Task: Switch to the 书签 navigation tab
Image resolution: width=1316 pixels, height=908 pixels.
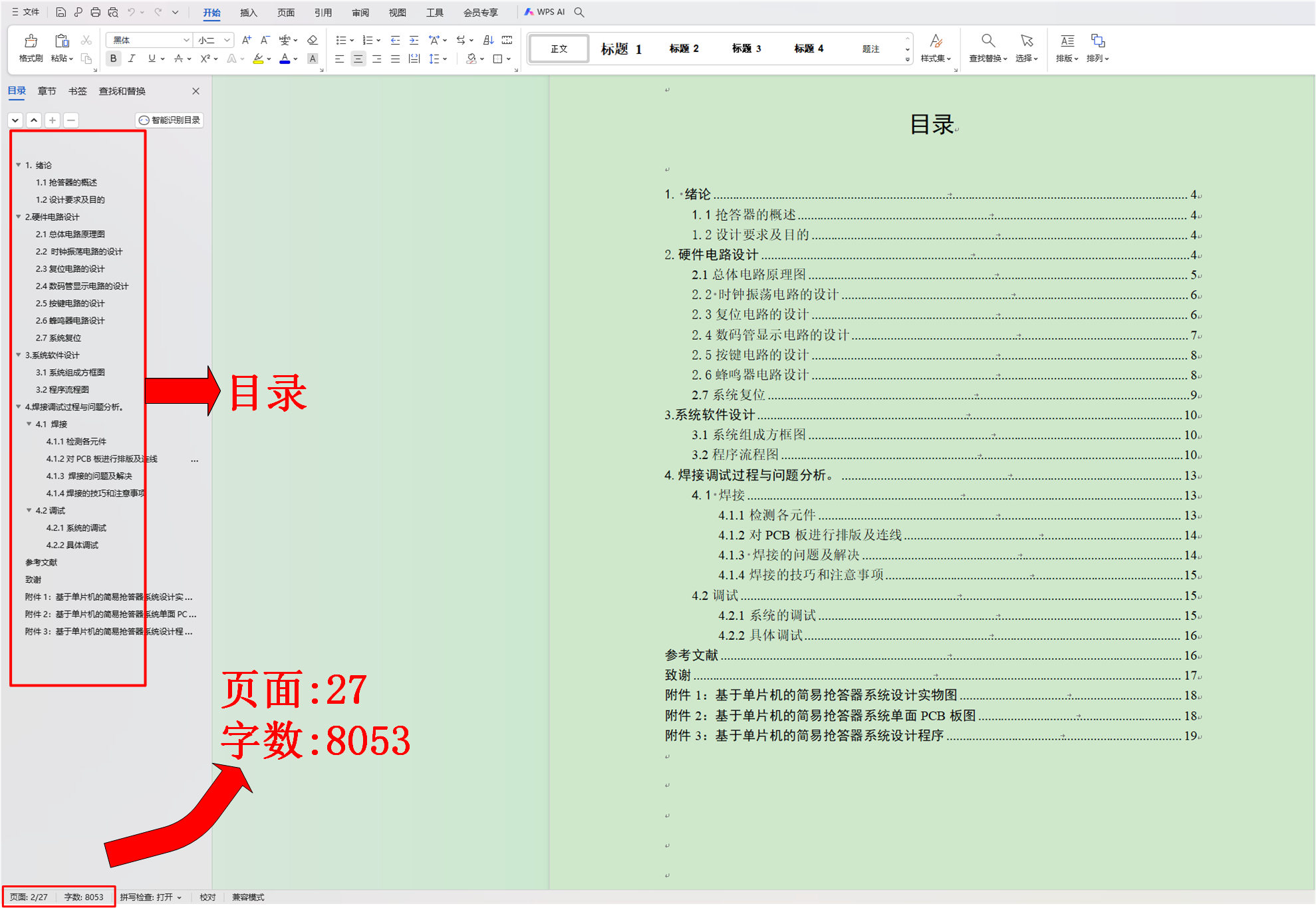Action: point(76,91)
